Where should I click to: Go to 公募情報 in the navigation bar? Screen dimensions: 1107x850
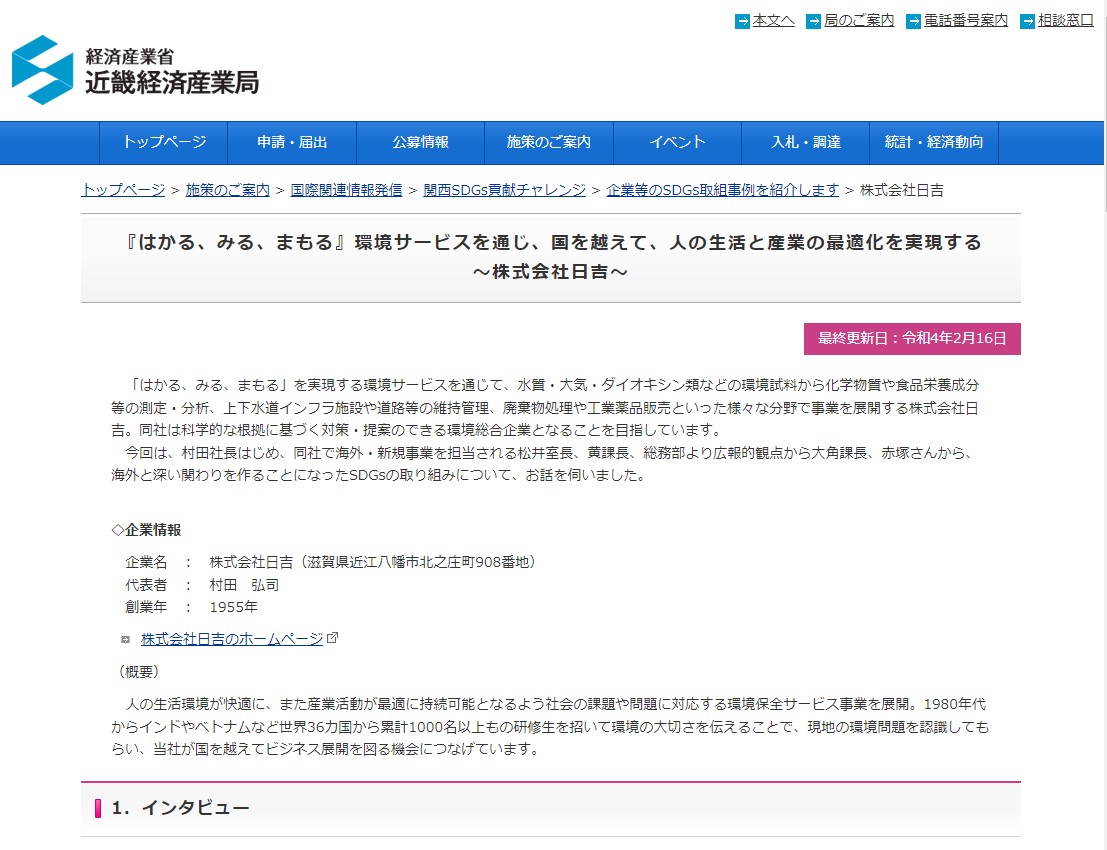pyautogui.click(x=420, y=143)
